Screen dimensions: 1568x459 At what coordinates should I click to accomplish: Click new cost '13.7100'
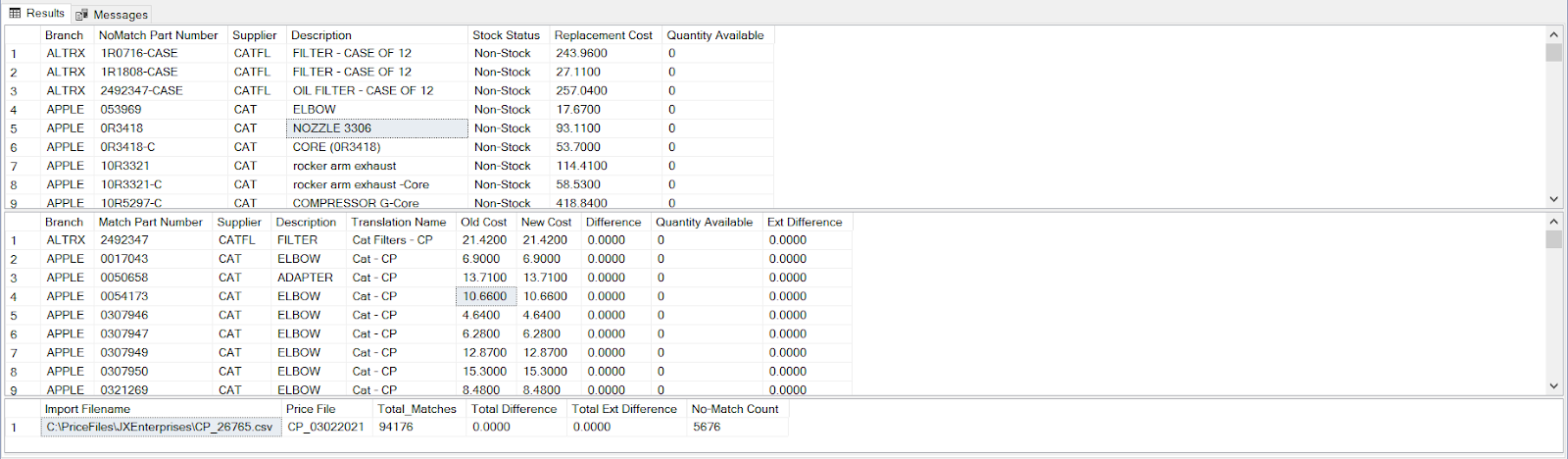coord(549,278)
